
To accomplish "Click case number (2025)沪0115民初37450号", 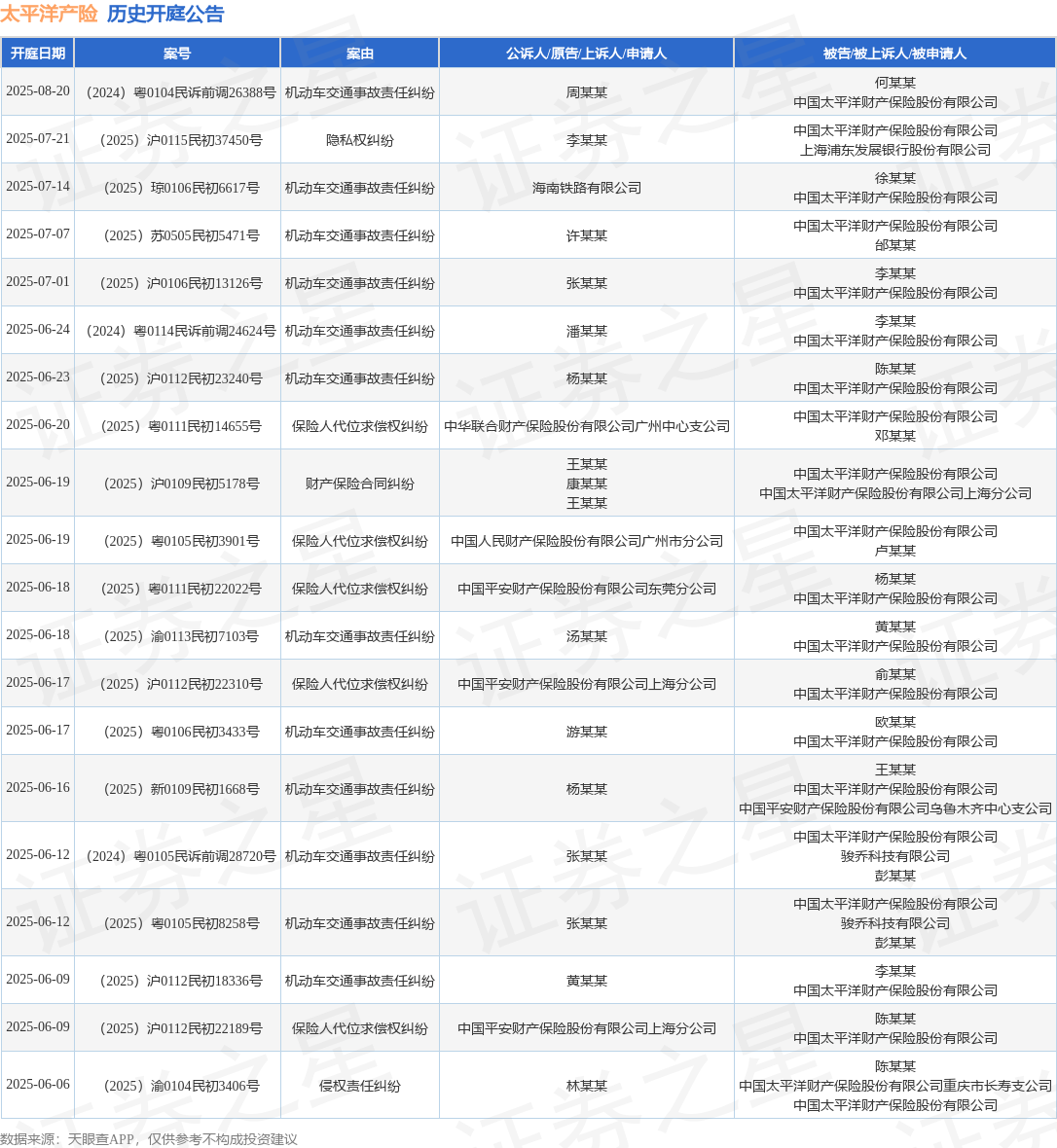I will [x=180, y=140].
